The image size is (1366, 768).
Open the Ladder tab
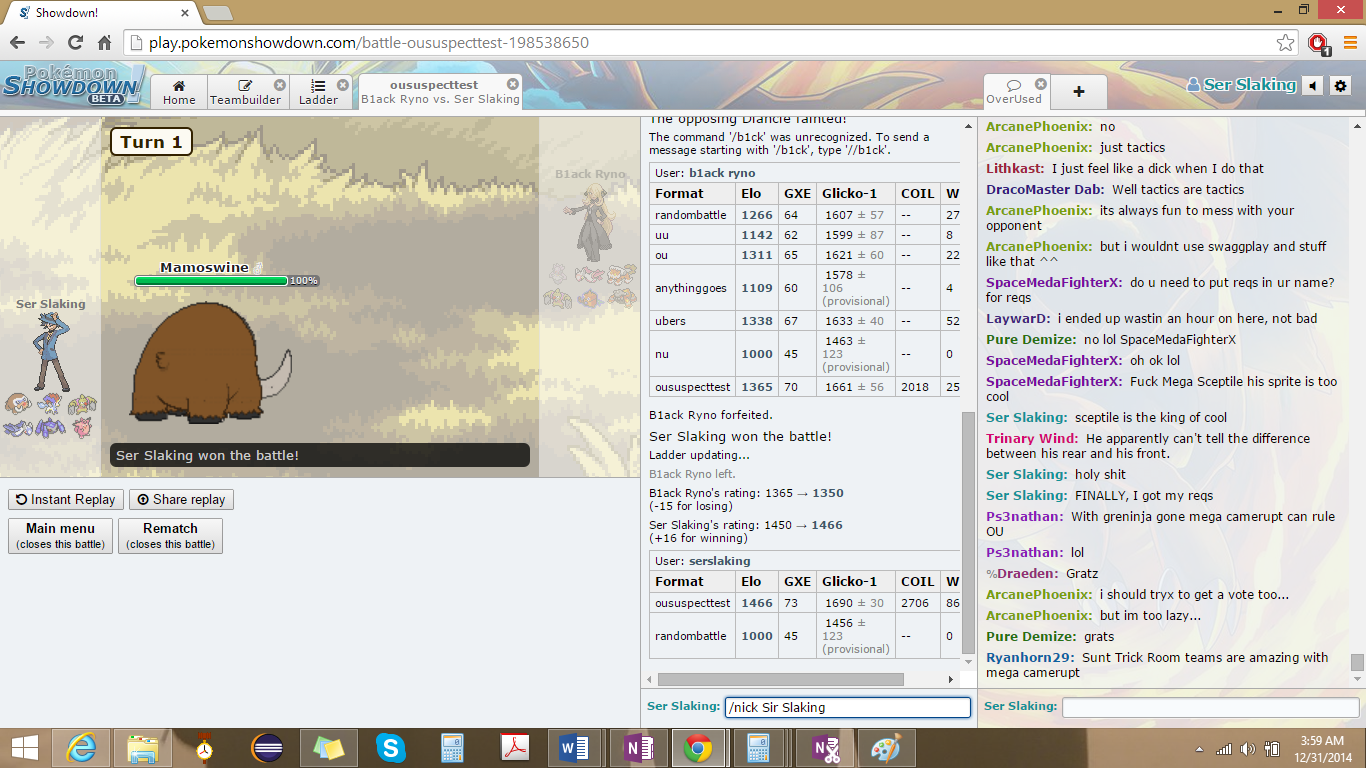[x=318, y=92]
